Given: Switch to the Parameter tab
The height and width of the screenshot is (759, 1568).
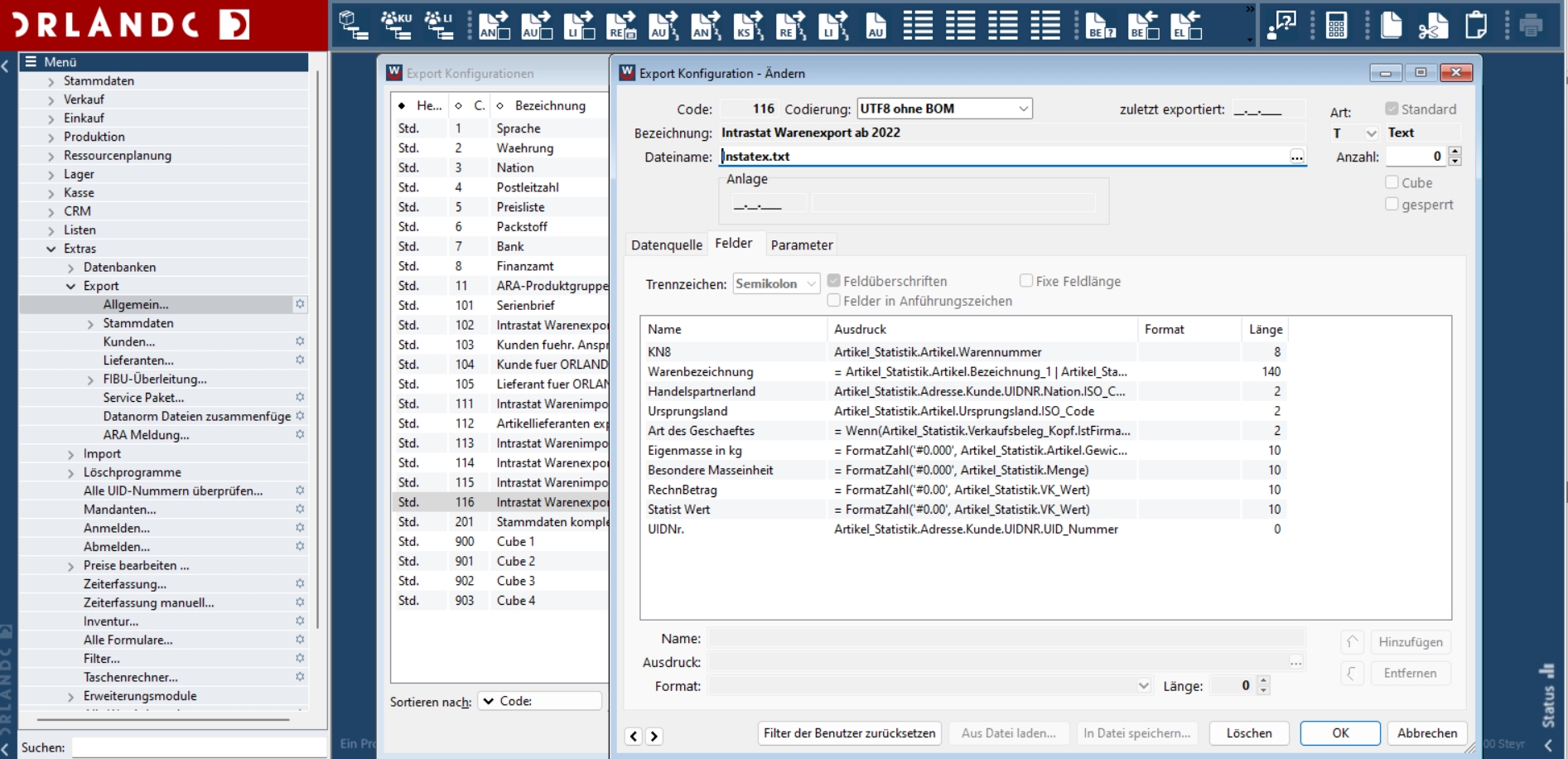Looking at the screenshot, I should pyautogui.click(x=801, y=244).
